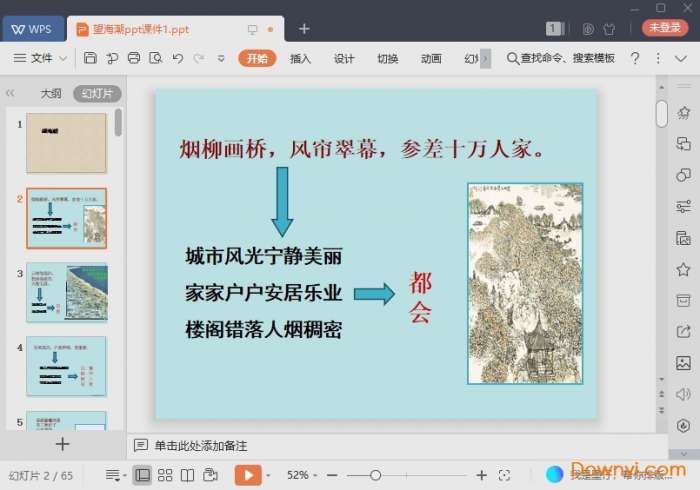Select the 幻灯片 thumbnails view toggle

(x=97, y=94)
